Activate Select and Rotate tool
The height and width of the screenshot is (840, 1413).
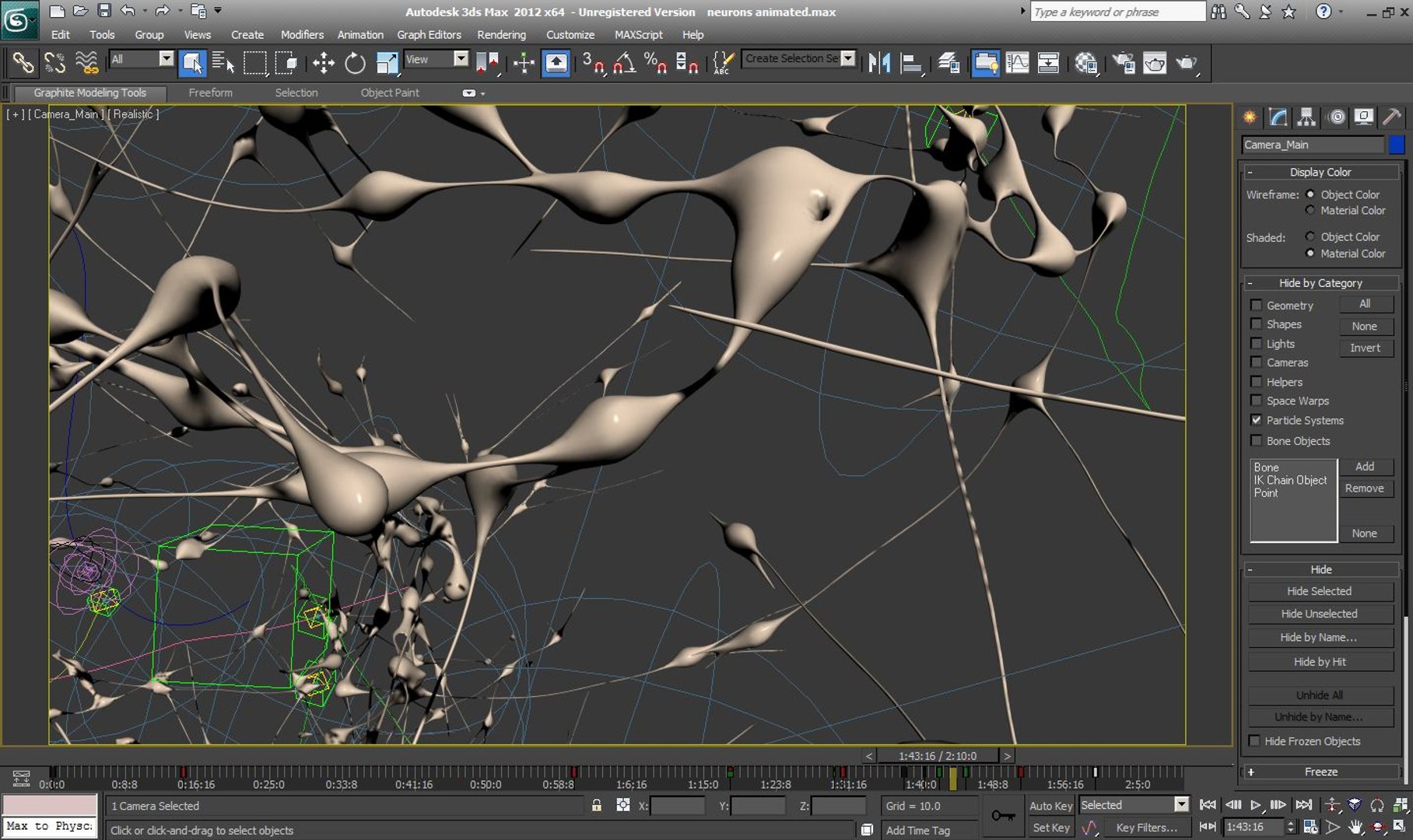pos(355,62)
